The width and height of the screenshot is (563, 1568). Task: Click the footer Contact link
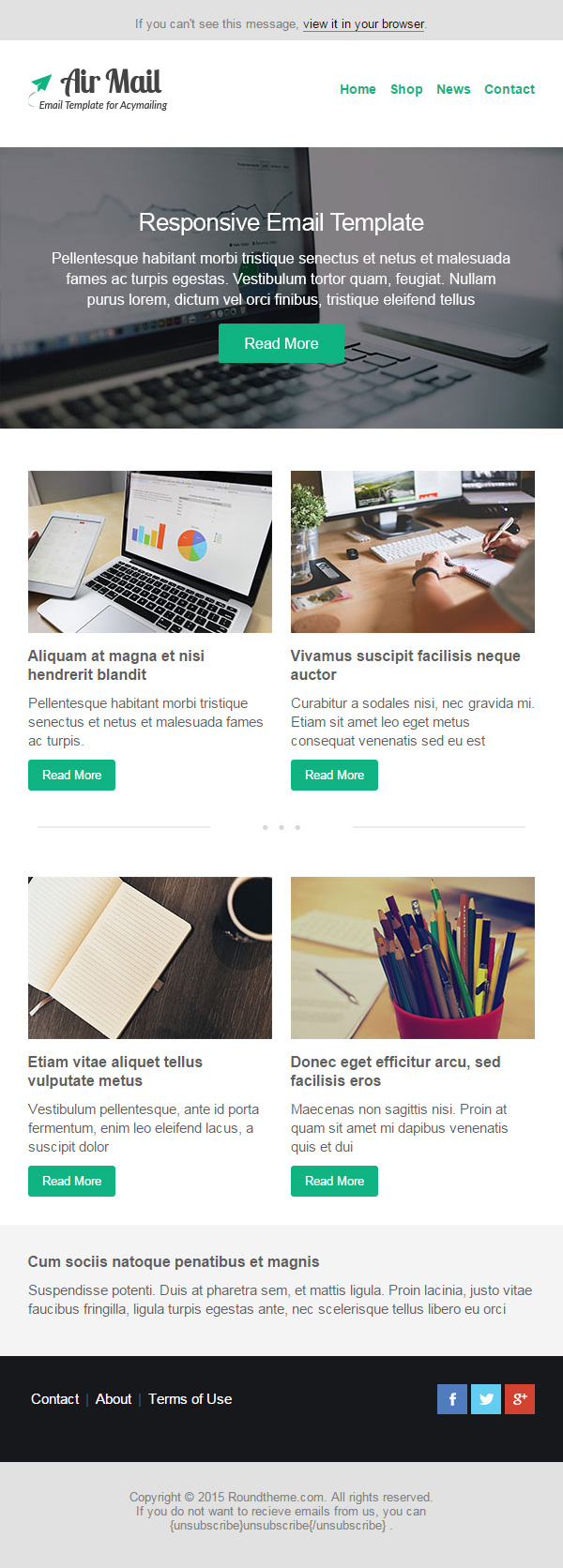[54, 1399]
